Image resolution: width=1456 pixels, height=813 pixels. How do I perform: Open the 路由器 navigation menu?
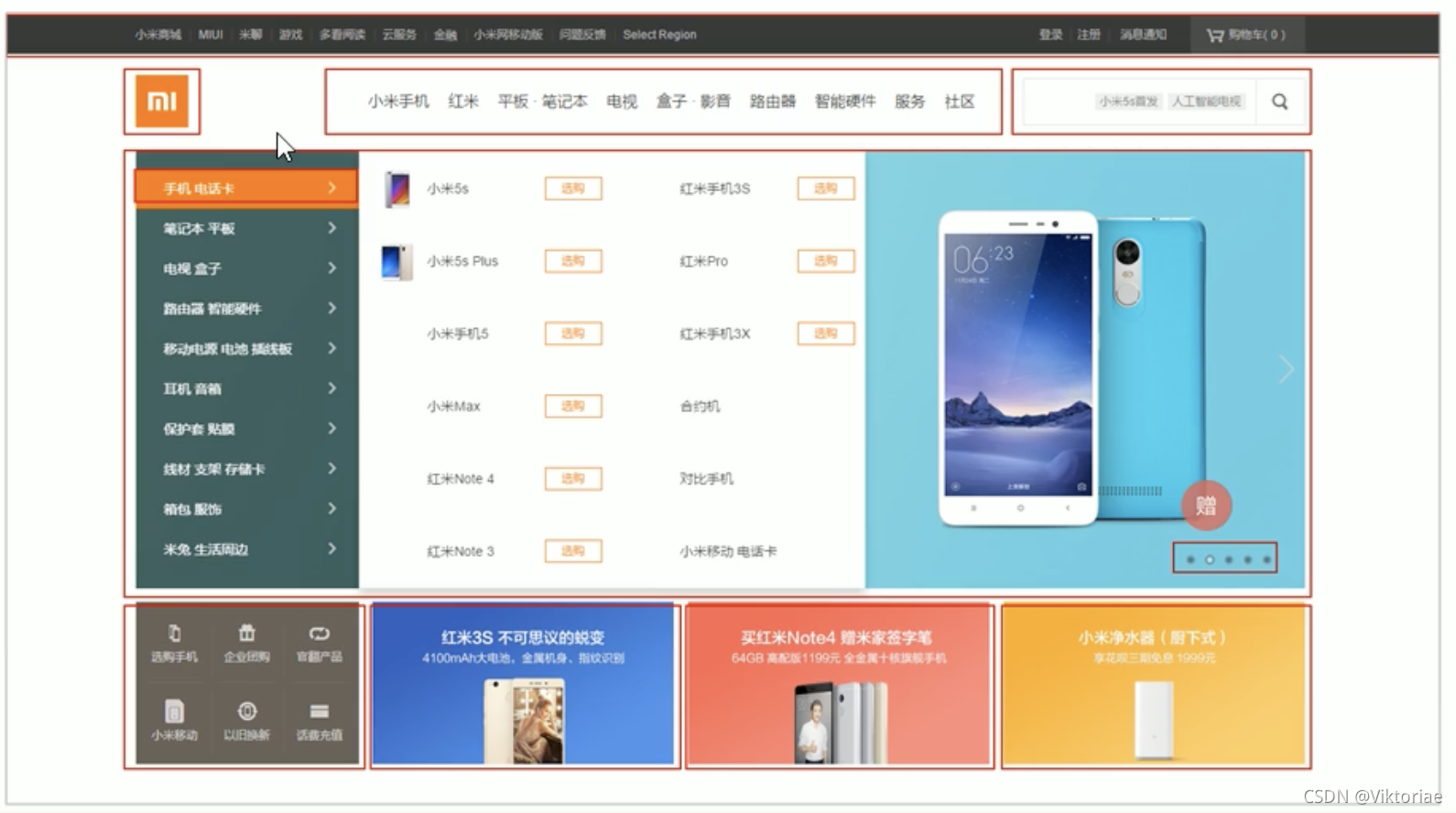click(x=773, y=102)
